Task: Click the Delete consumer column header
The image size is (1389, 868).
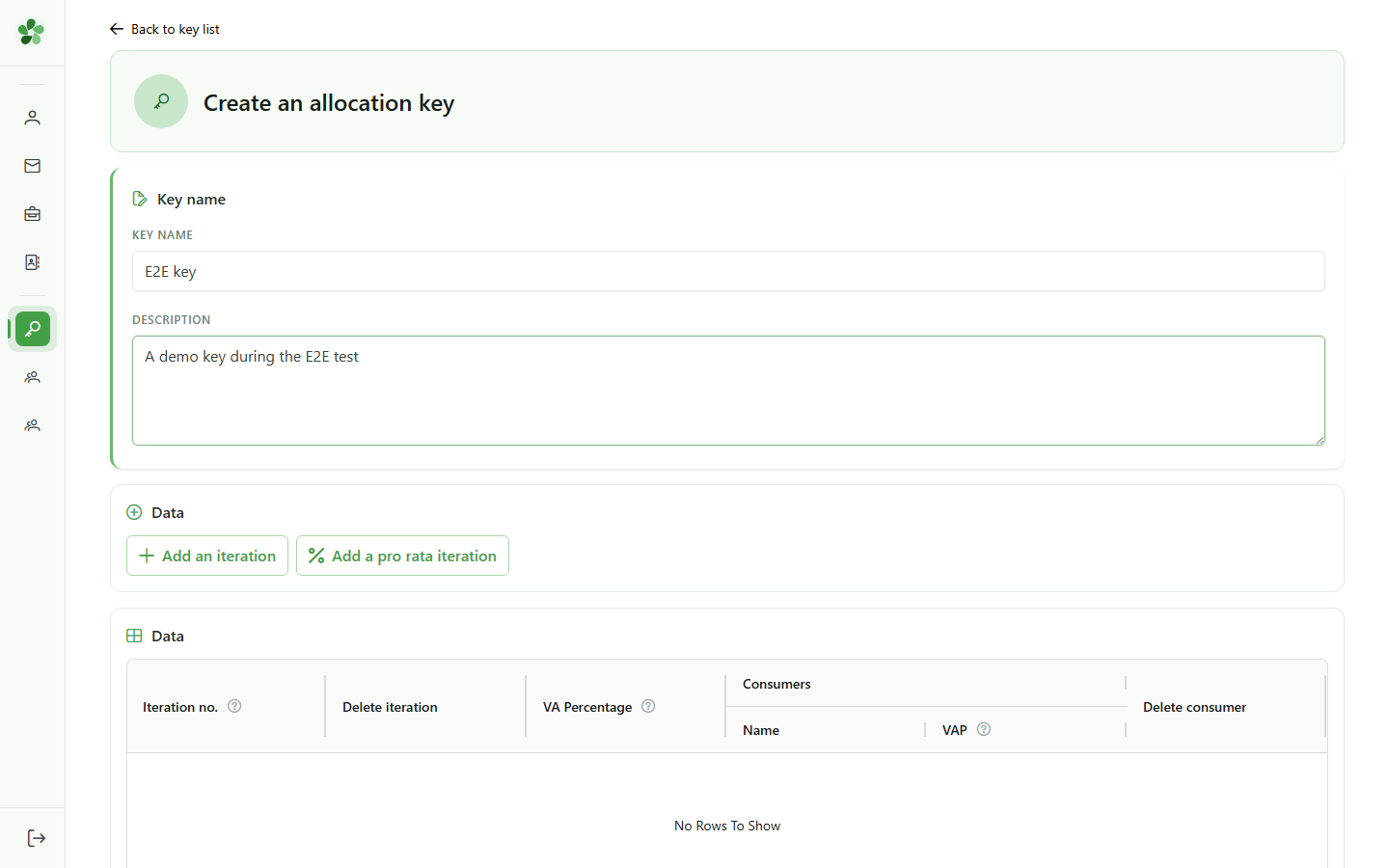Action: pos(1226,706)
